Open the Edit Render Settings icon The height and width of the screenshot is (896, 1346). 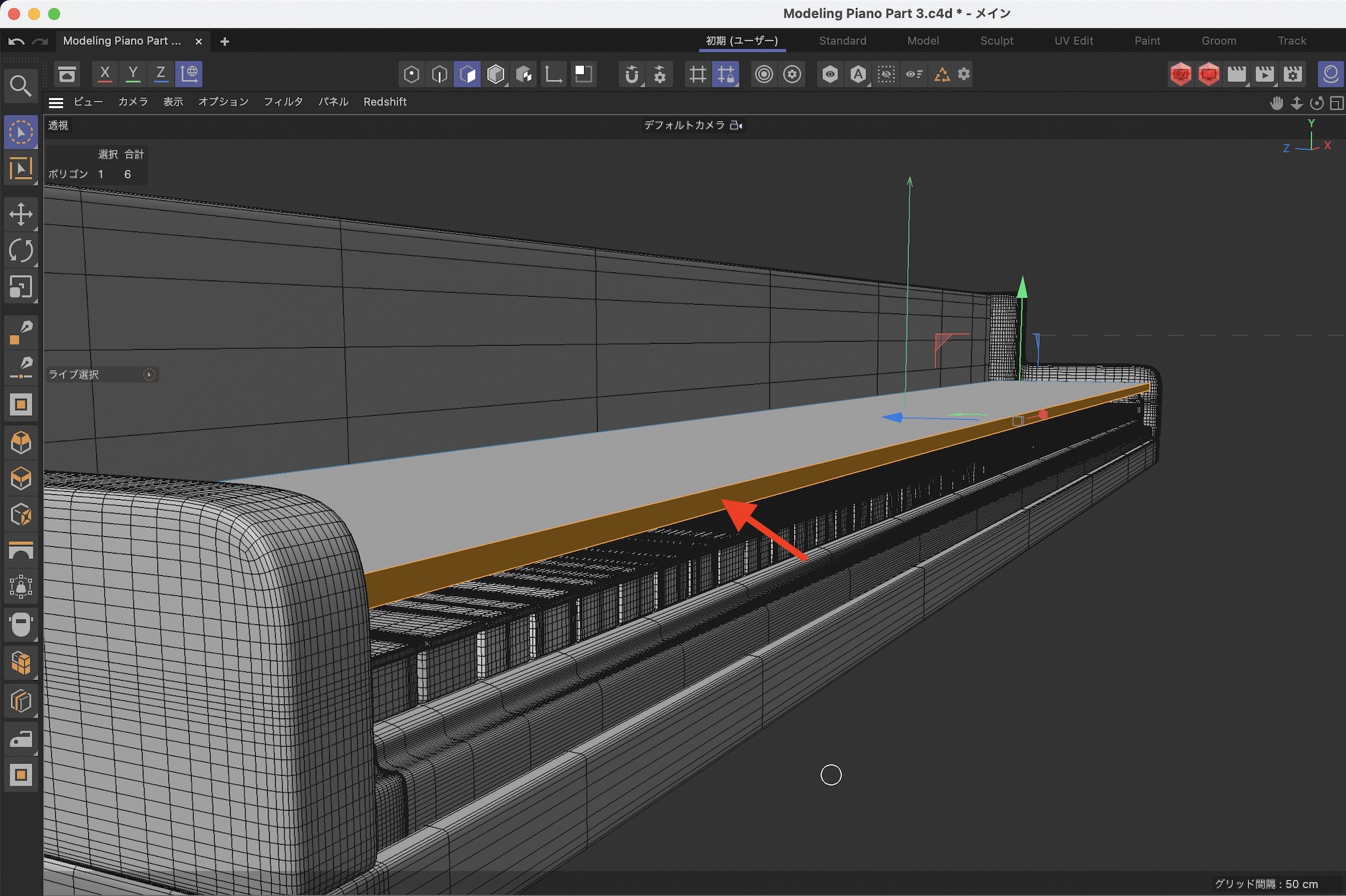pyautogui.click(x=1293, y=74)
